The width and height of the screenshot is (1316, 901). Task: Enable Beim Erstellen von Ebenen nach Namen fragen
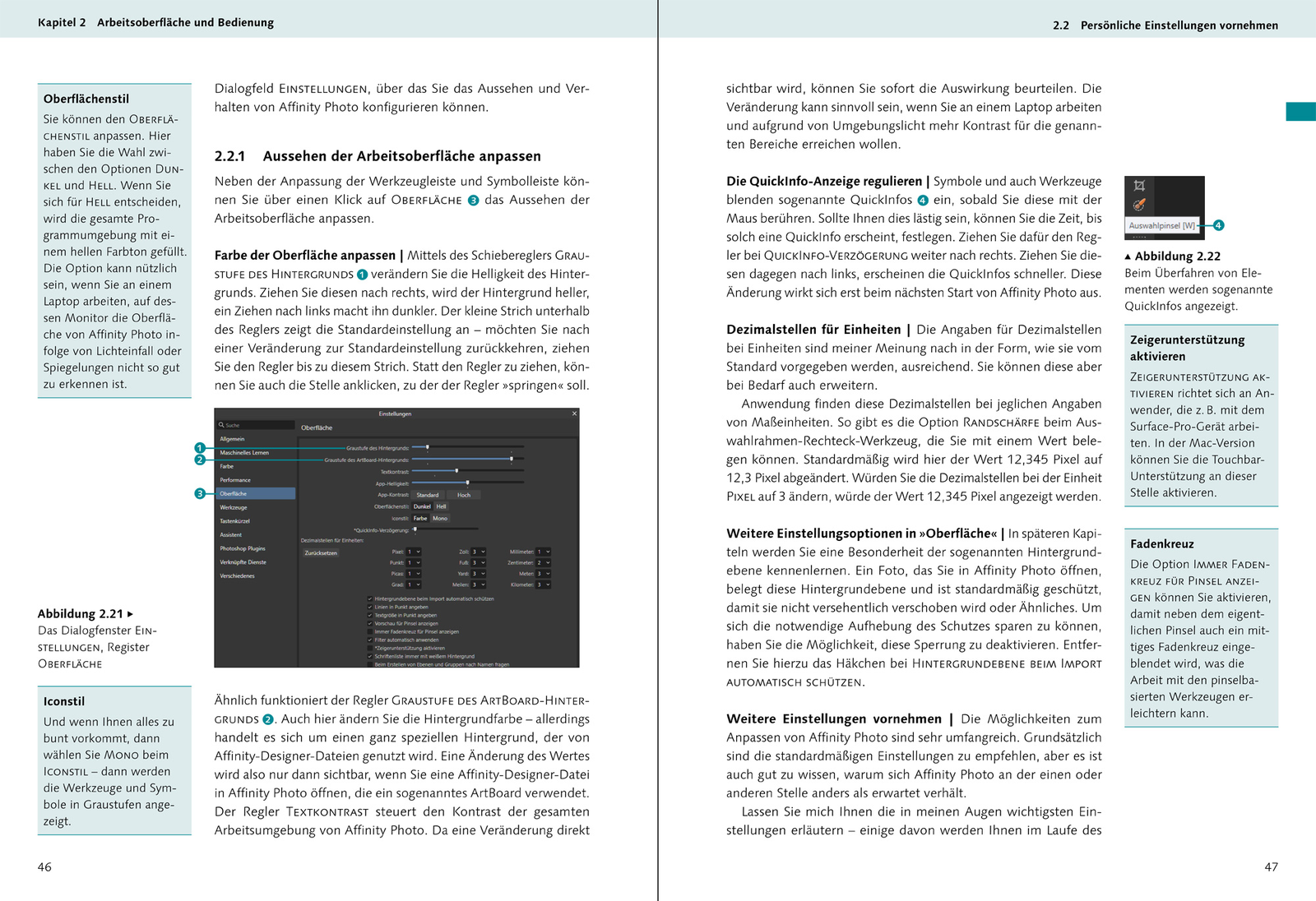coord(370,664)
